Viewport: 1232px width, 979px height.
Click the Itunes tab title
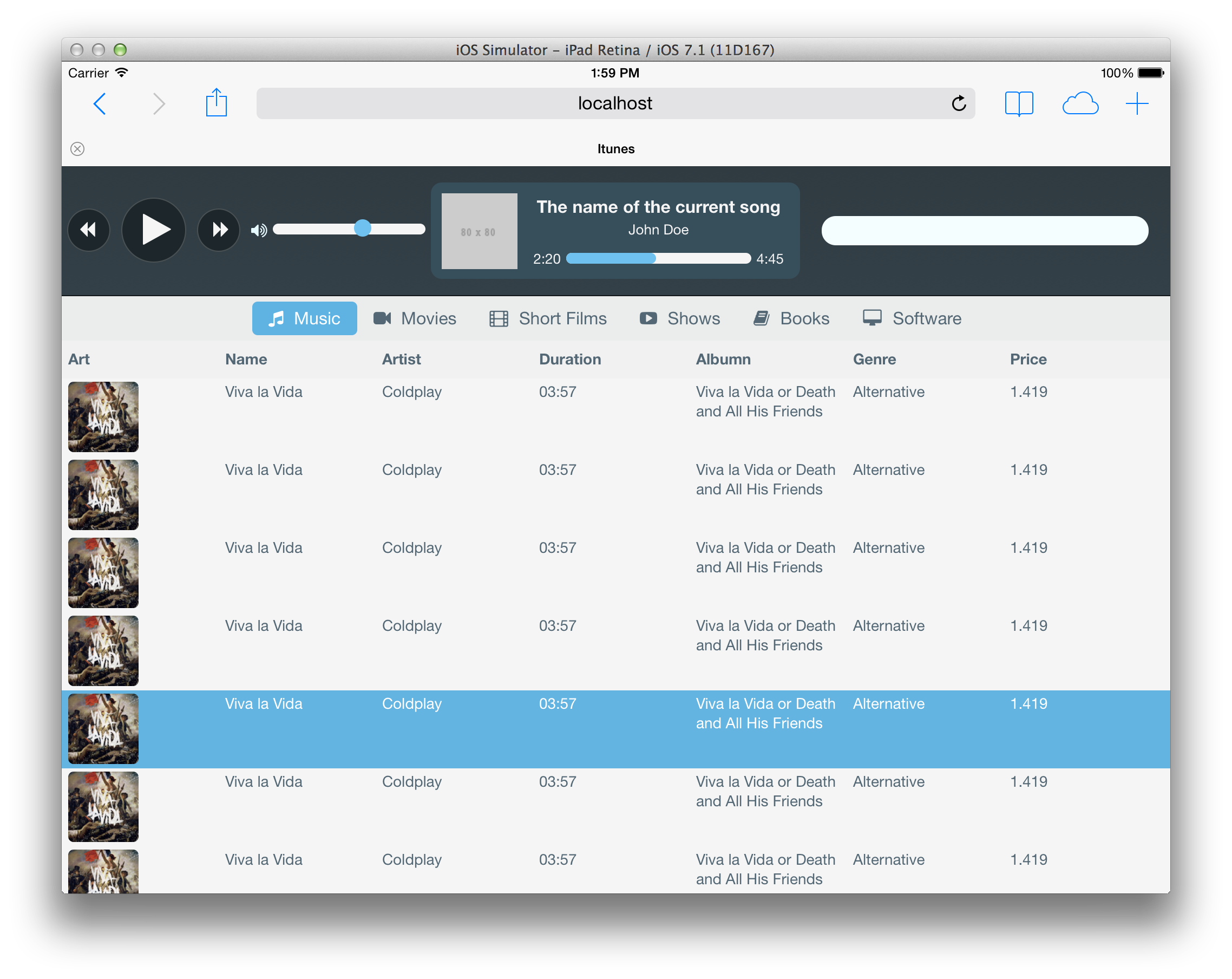pos(616,149)
